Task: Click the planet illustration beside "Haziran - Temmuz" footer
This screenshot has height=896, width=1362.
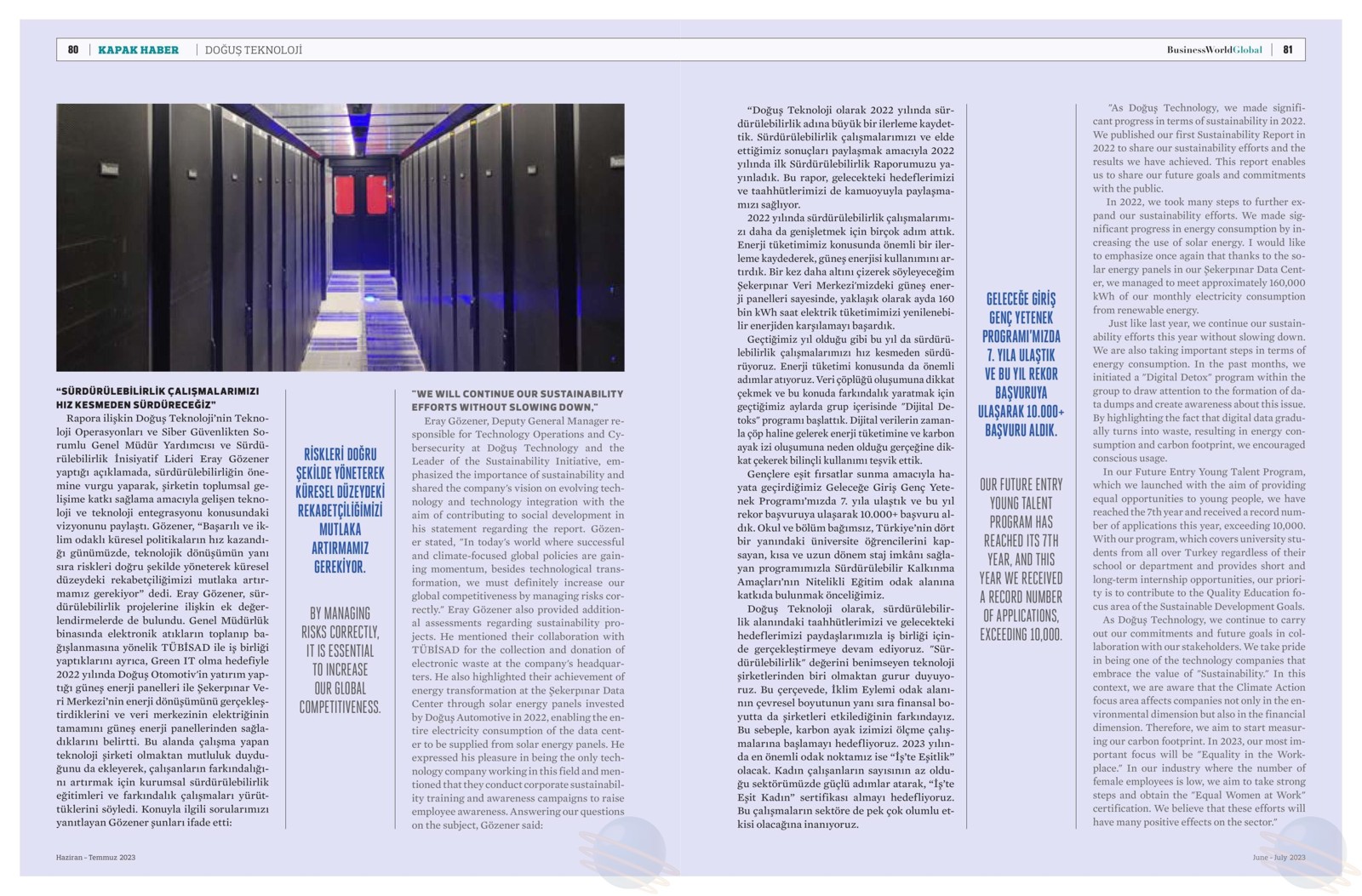Action: coord(628,853)
